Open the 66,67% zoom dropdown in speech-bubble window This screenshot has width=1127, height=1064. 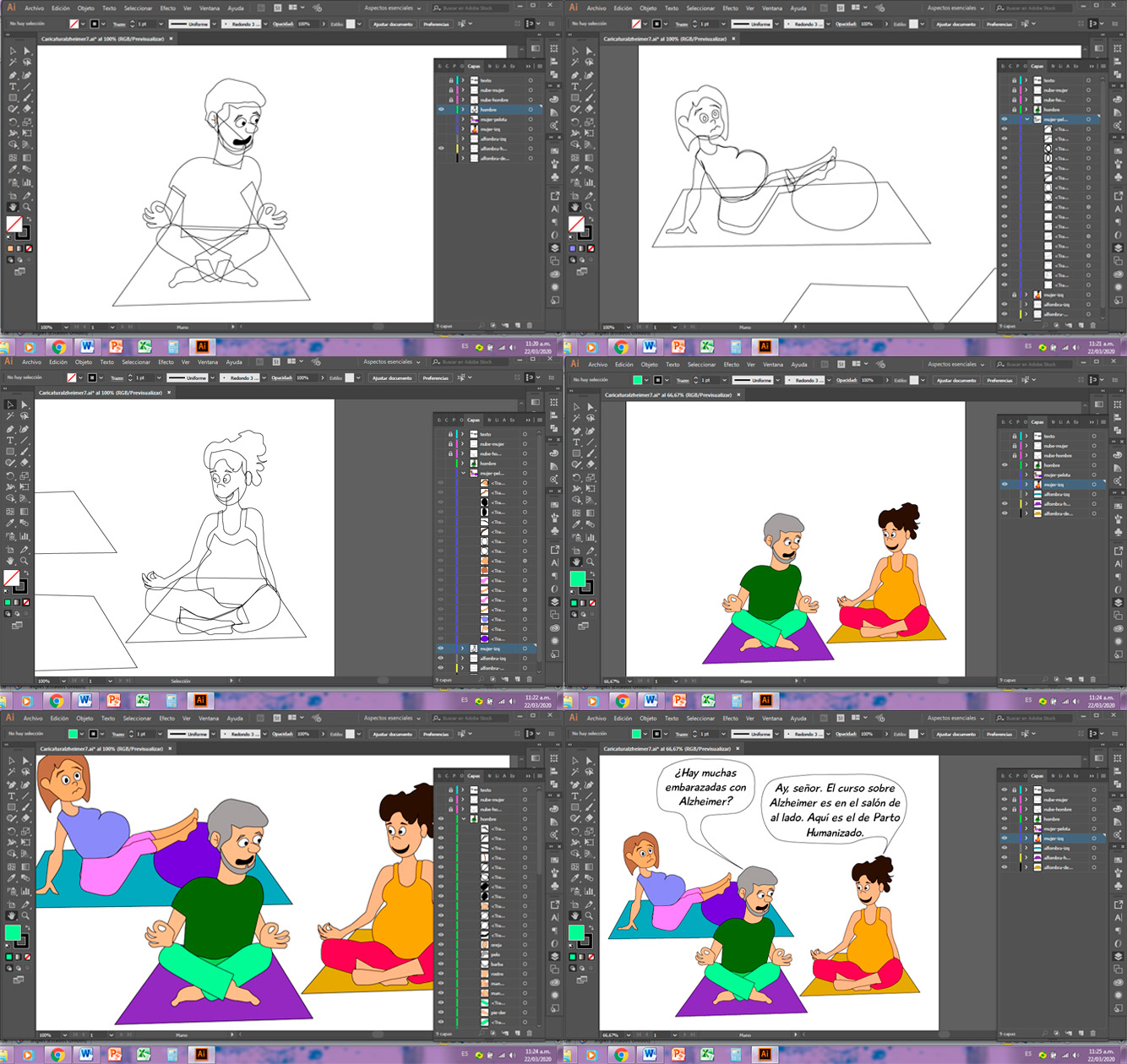(x=629, y=1034)
